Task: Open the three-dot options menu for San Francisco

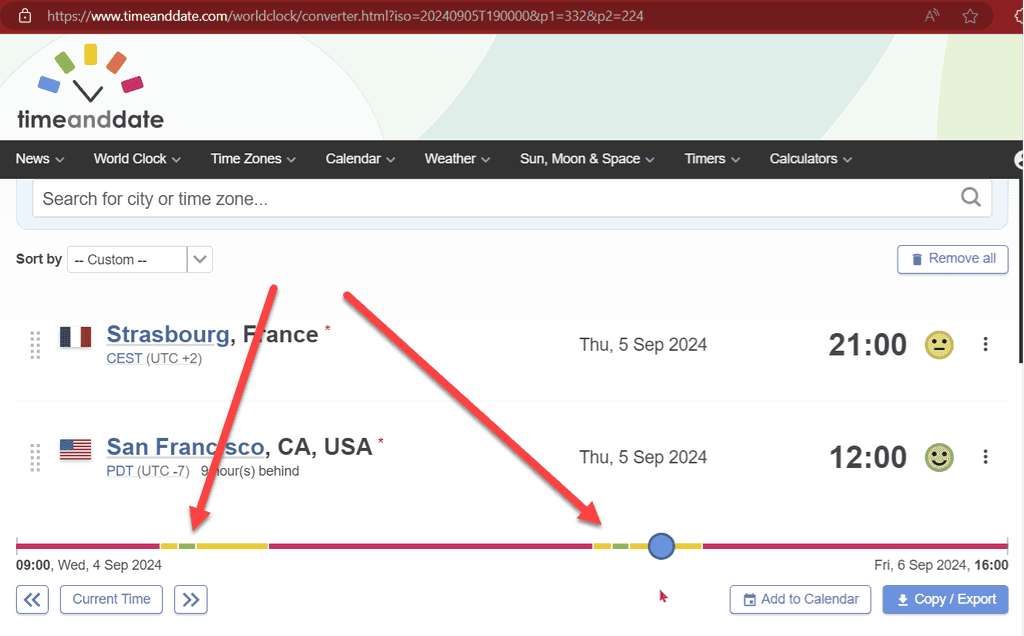Action: [985, 456]
